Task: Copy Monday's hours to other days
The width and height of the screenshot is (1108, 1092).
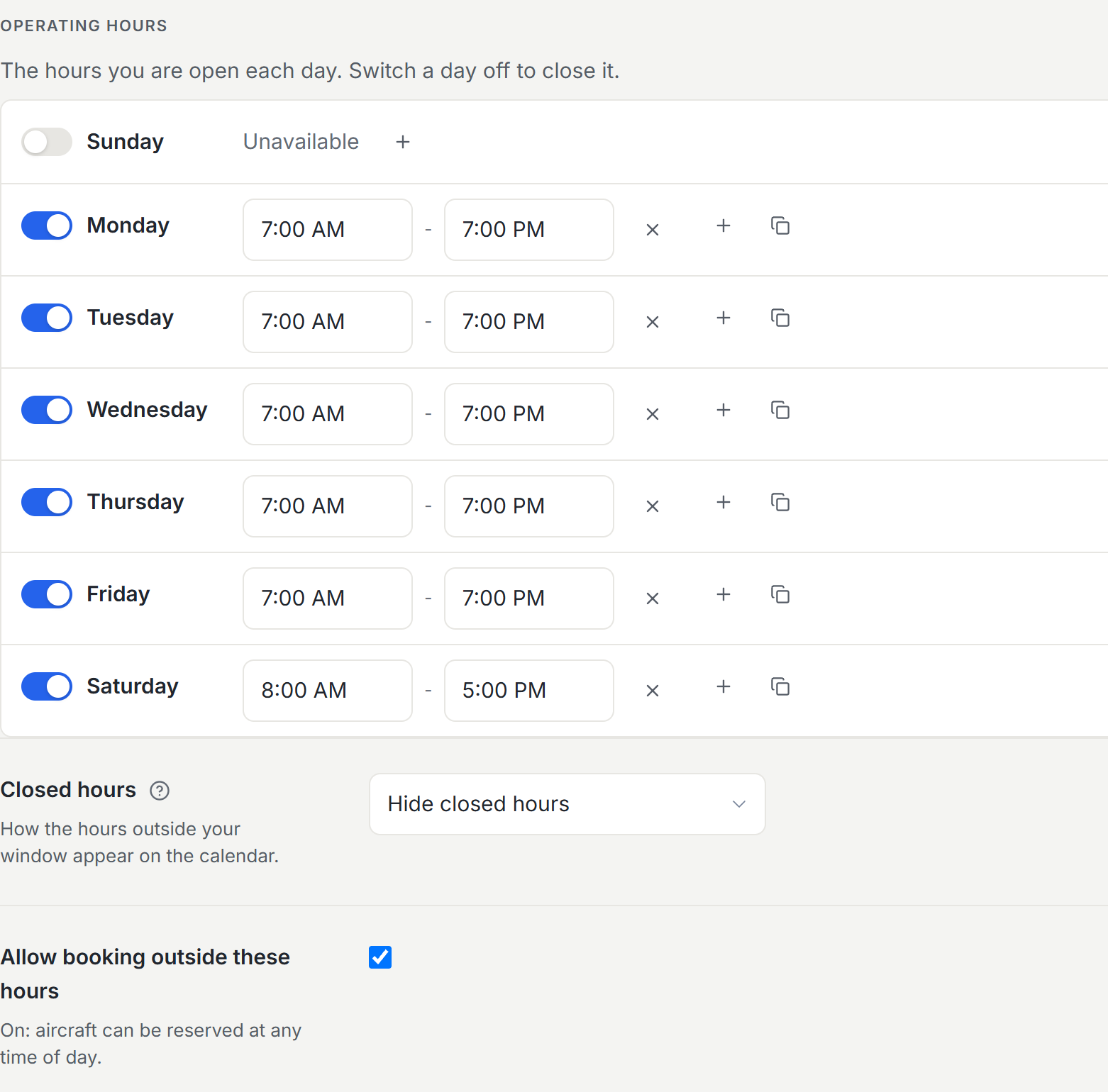Action: [780, 225]
